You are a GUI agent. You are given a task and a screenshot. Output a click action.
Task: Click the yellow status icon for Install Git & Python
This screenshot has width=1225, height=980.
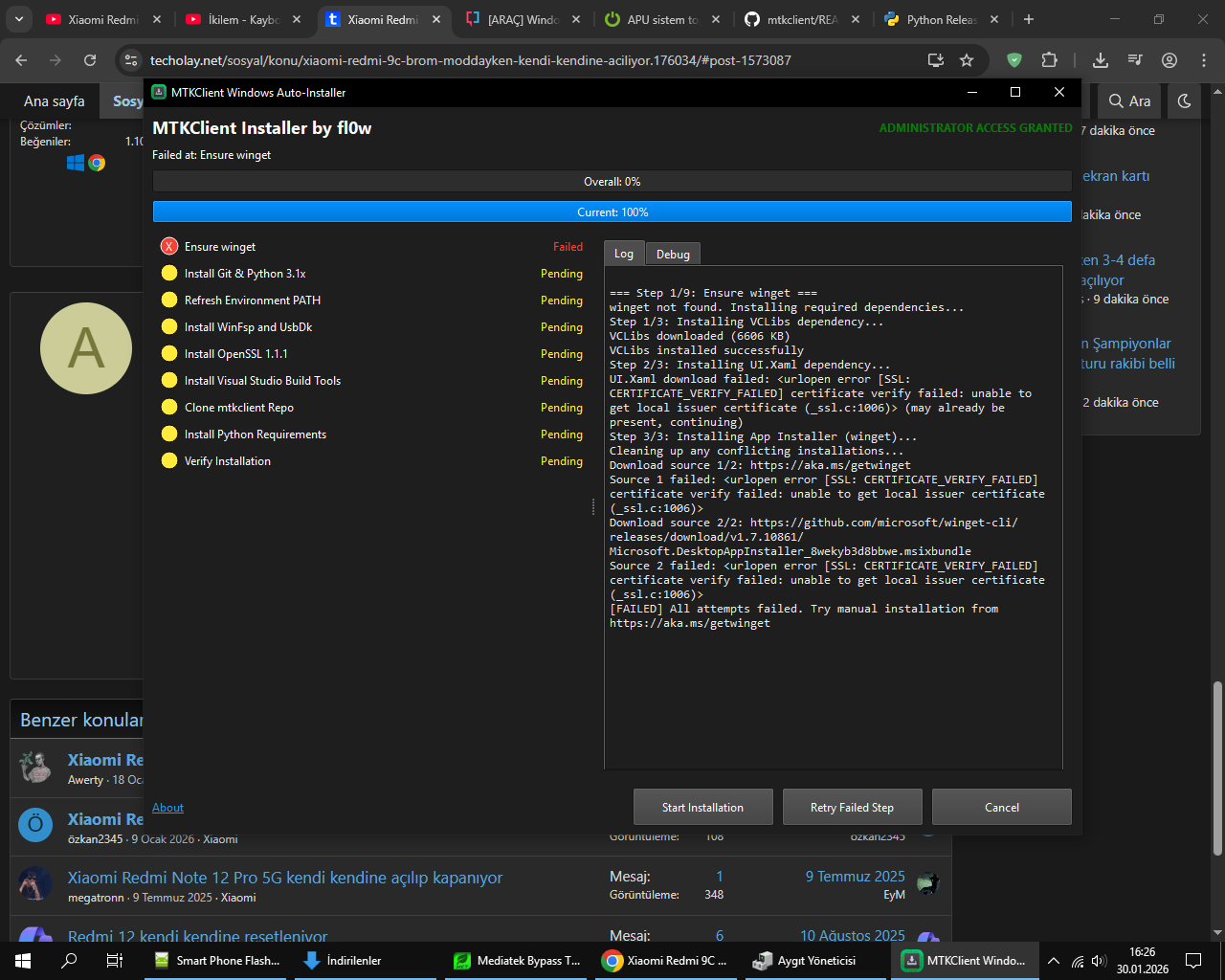169,274
